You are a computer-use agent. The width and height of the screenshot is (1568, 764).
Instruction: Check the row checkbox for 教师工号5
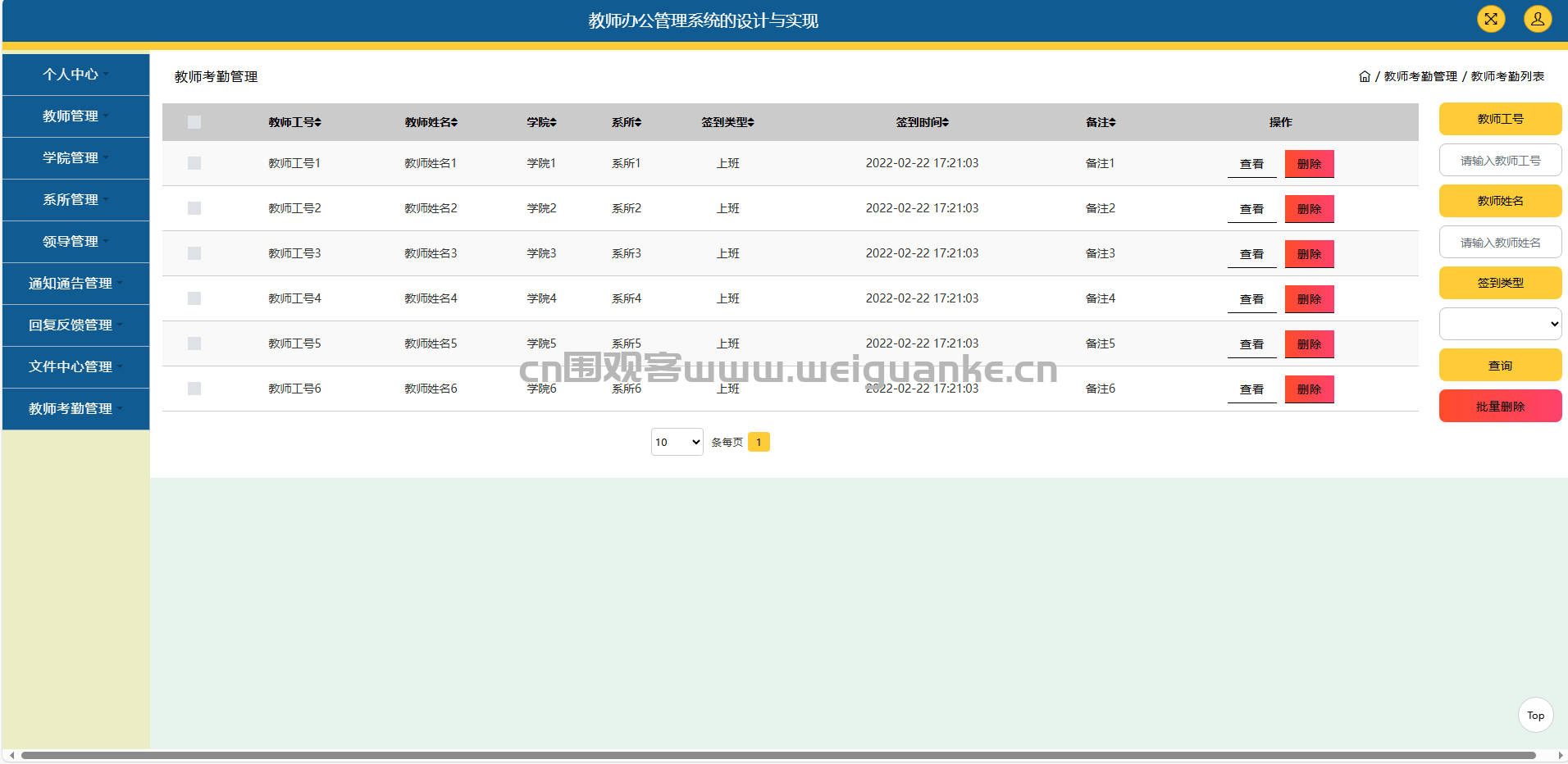(x=194, y=343)
